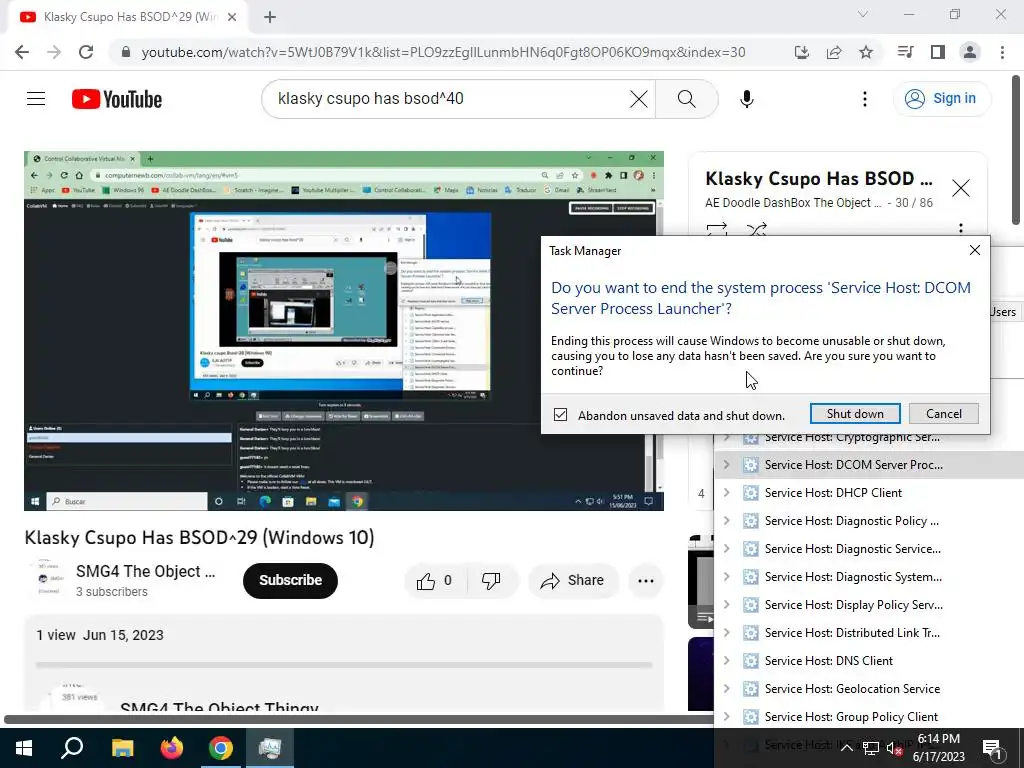The height and width of the screenshot is (768, 1024).
Task: Expand Service Host: Distributed Link row
Action: click(x=726, y=633)
